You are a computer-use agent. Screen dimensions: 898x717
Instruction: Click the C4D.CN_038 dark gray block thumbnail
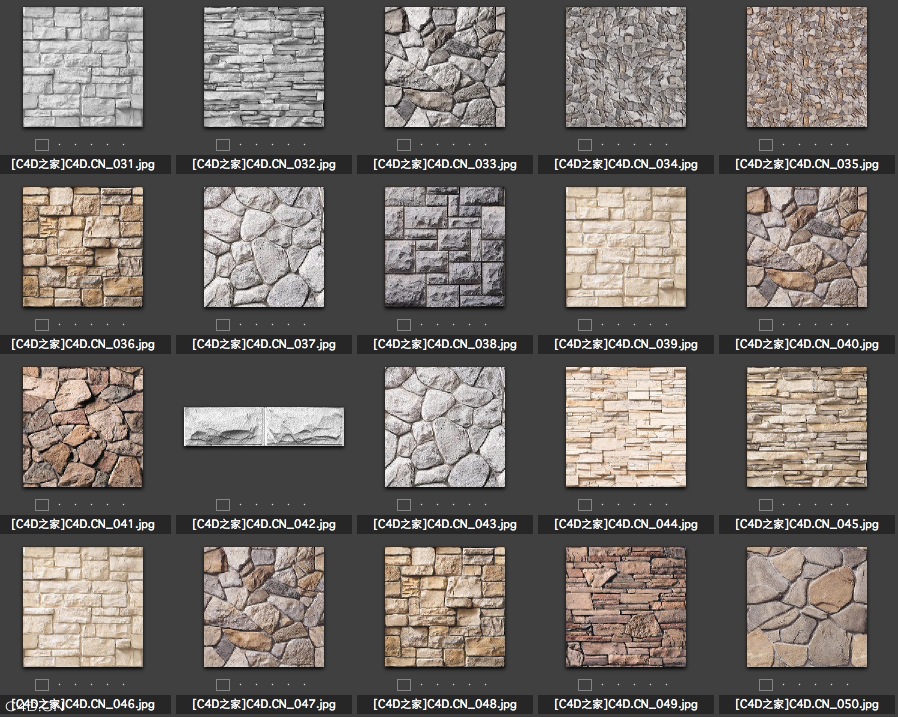click(445, 247)
